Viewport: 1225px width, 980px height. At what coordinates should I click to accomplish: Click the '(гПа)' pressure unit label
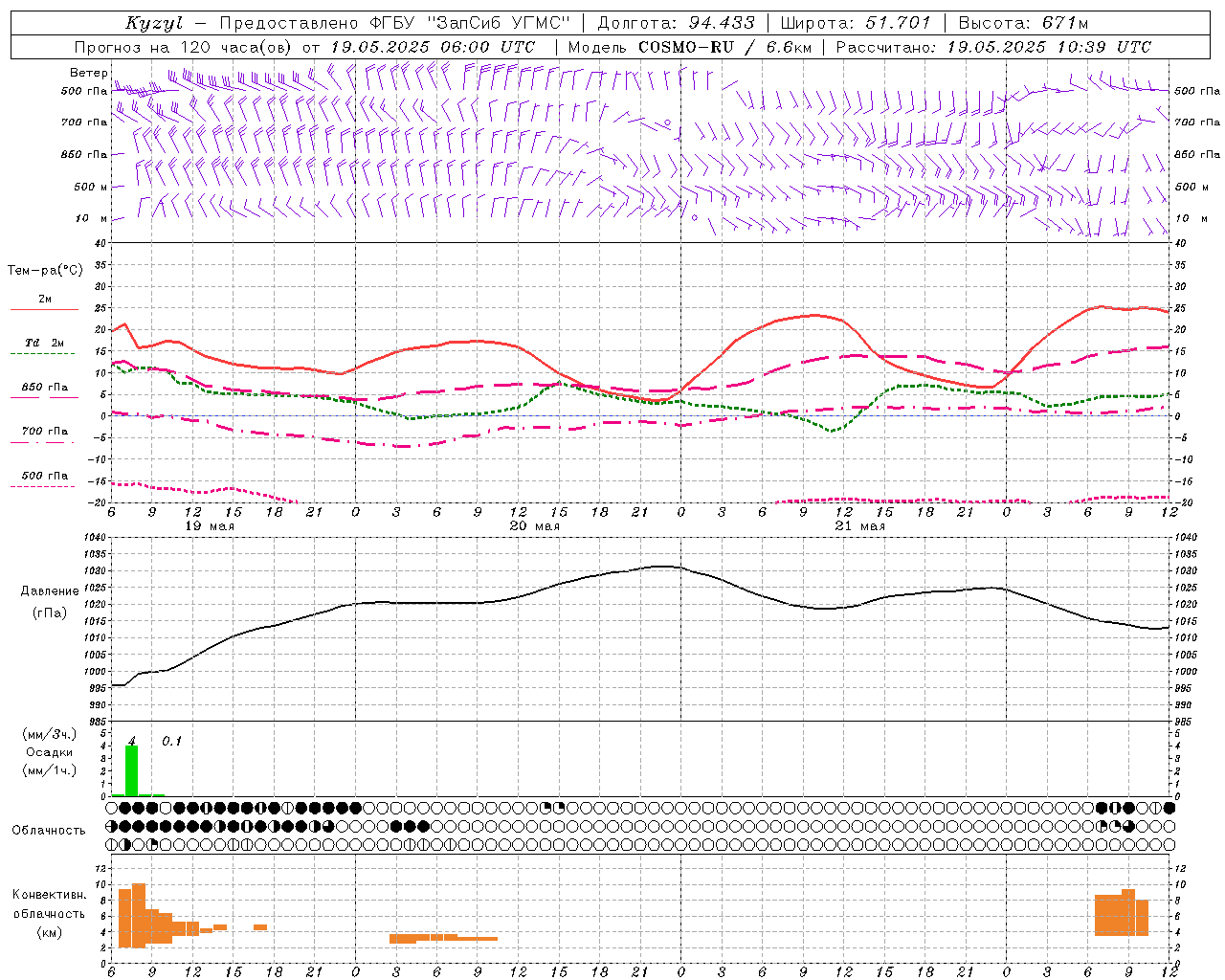(49, 612)
